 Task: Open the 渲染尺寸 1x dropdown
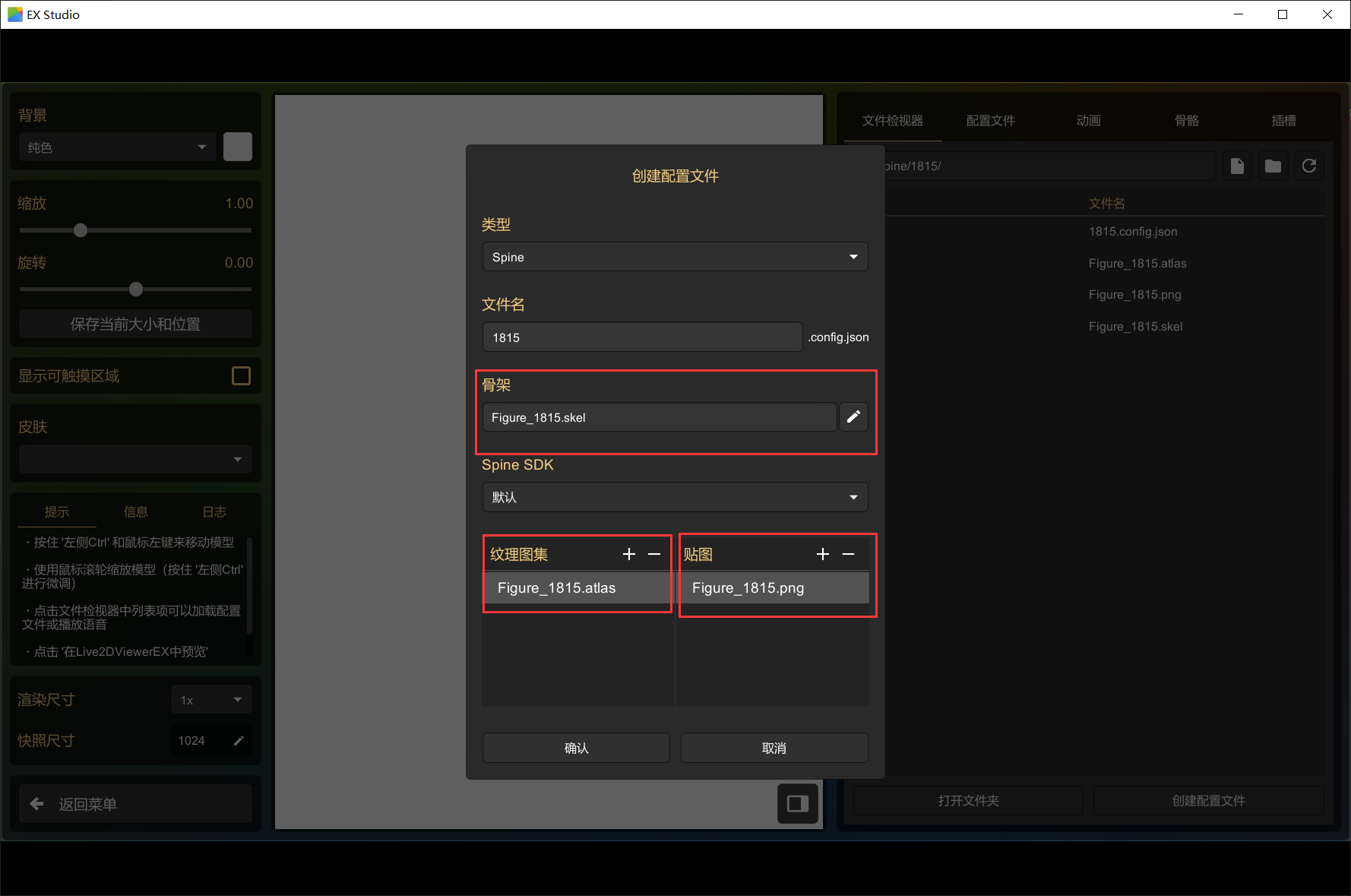tap(211, 700)
